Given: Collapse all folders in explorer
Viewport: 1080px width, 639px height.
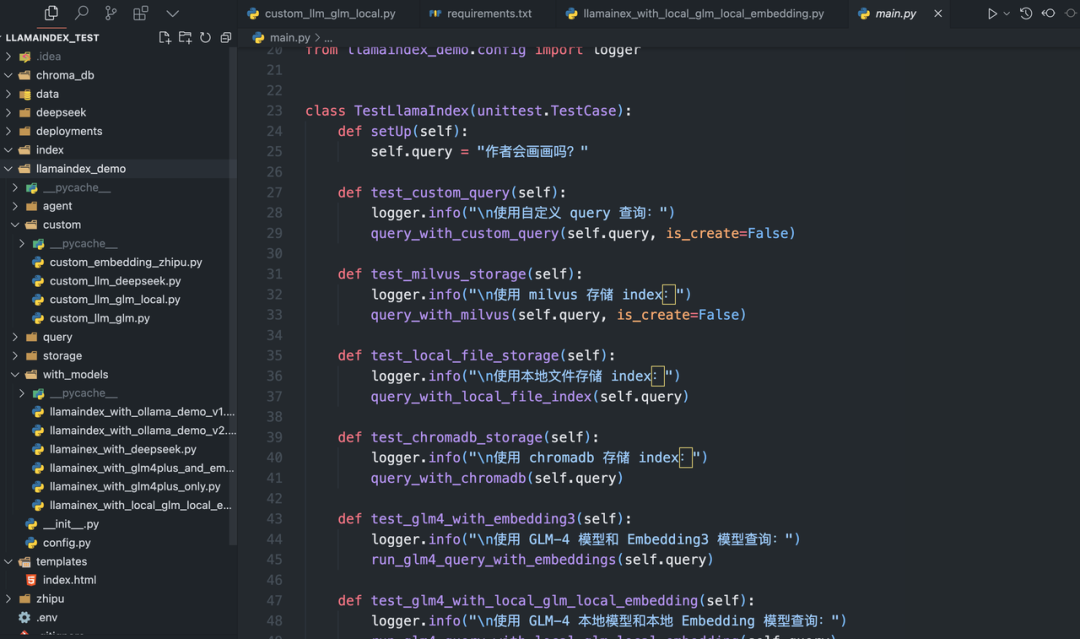Looking at the screenshot, I should click(226, 38).
